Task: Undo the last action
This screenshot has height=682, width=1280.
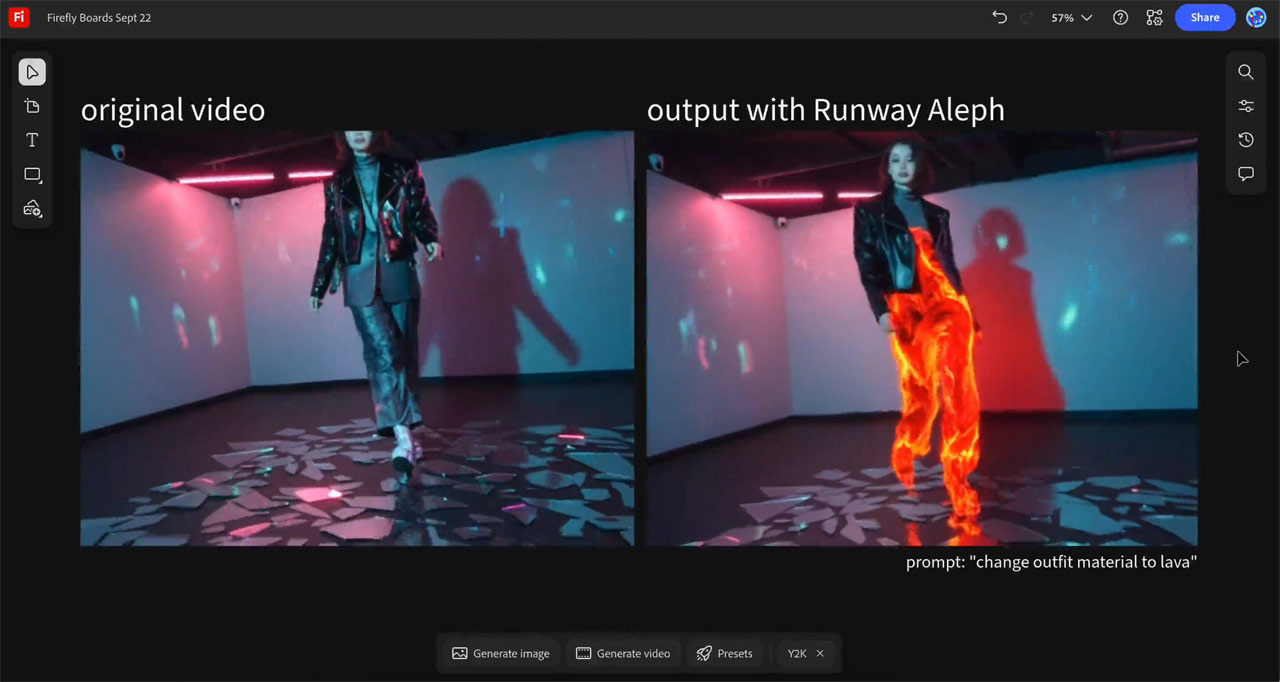Action: coord(999,18)
